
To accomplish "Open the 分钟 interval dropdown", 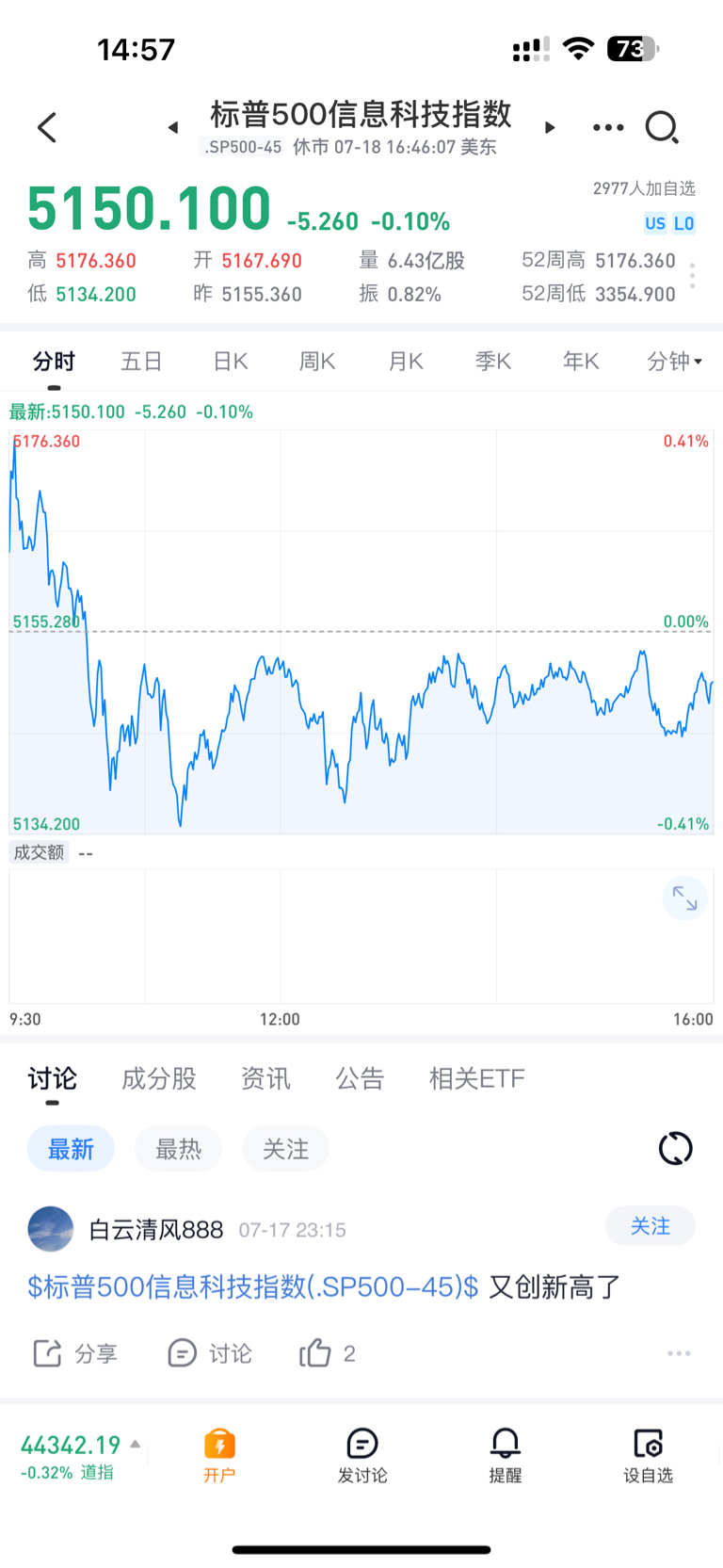I will pyautogui.click(x=675, y=361).
